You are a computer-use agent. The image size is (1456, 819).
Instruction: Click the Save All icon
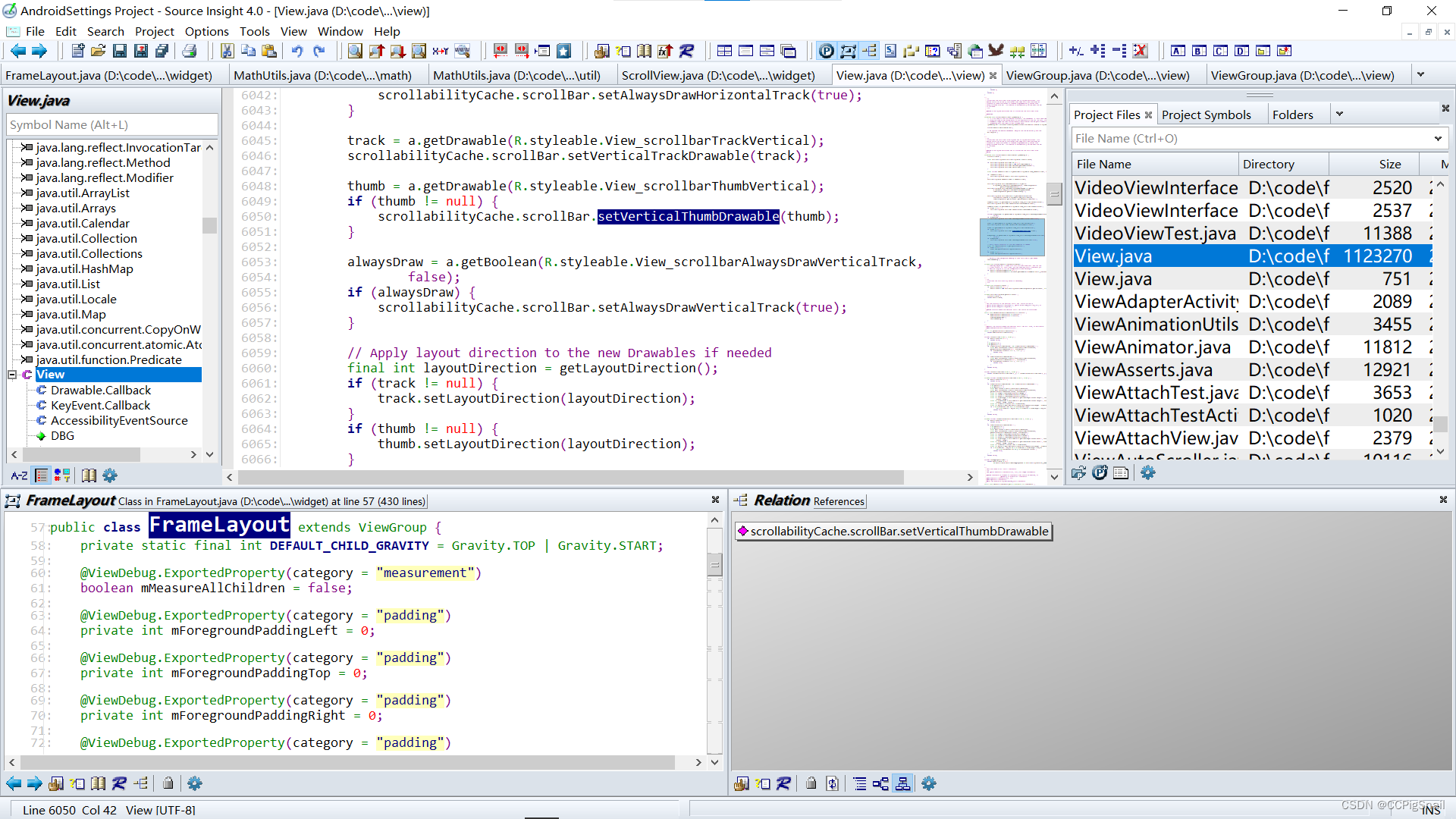tap(162, 51)
